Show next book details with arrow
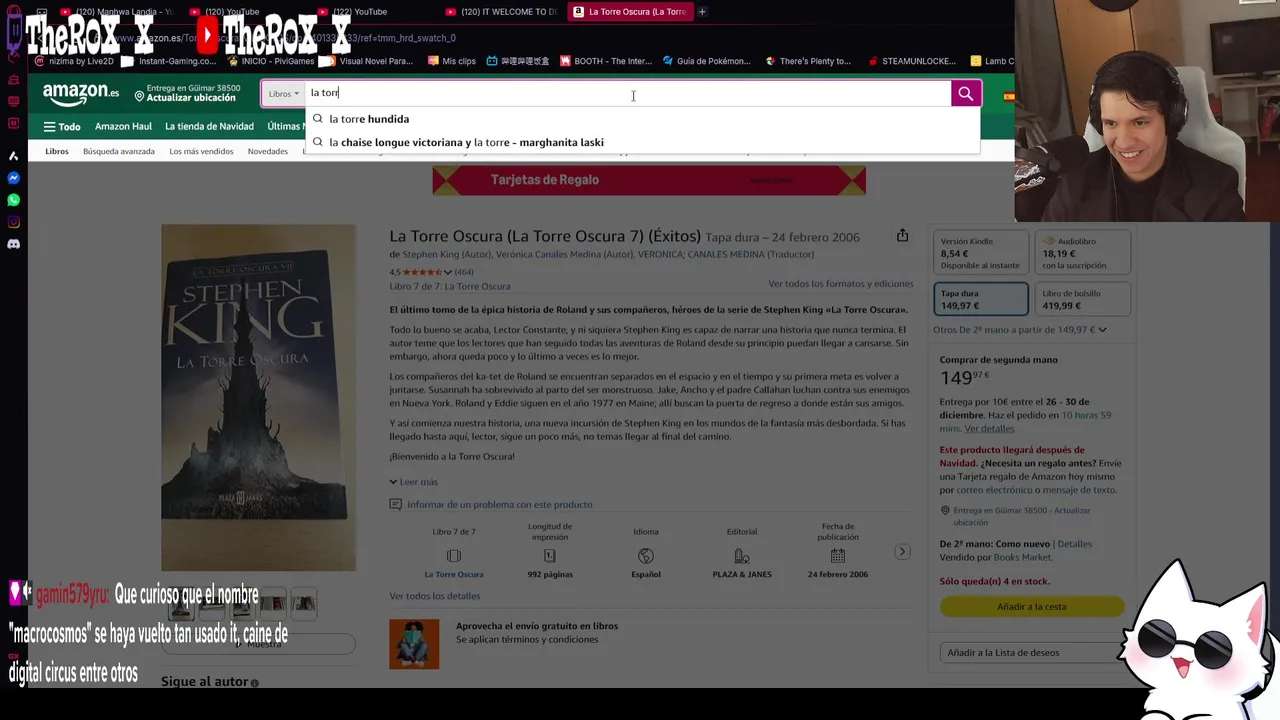The image size is (1280, 720). (902, 551)
